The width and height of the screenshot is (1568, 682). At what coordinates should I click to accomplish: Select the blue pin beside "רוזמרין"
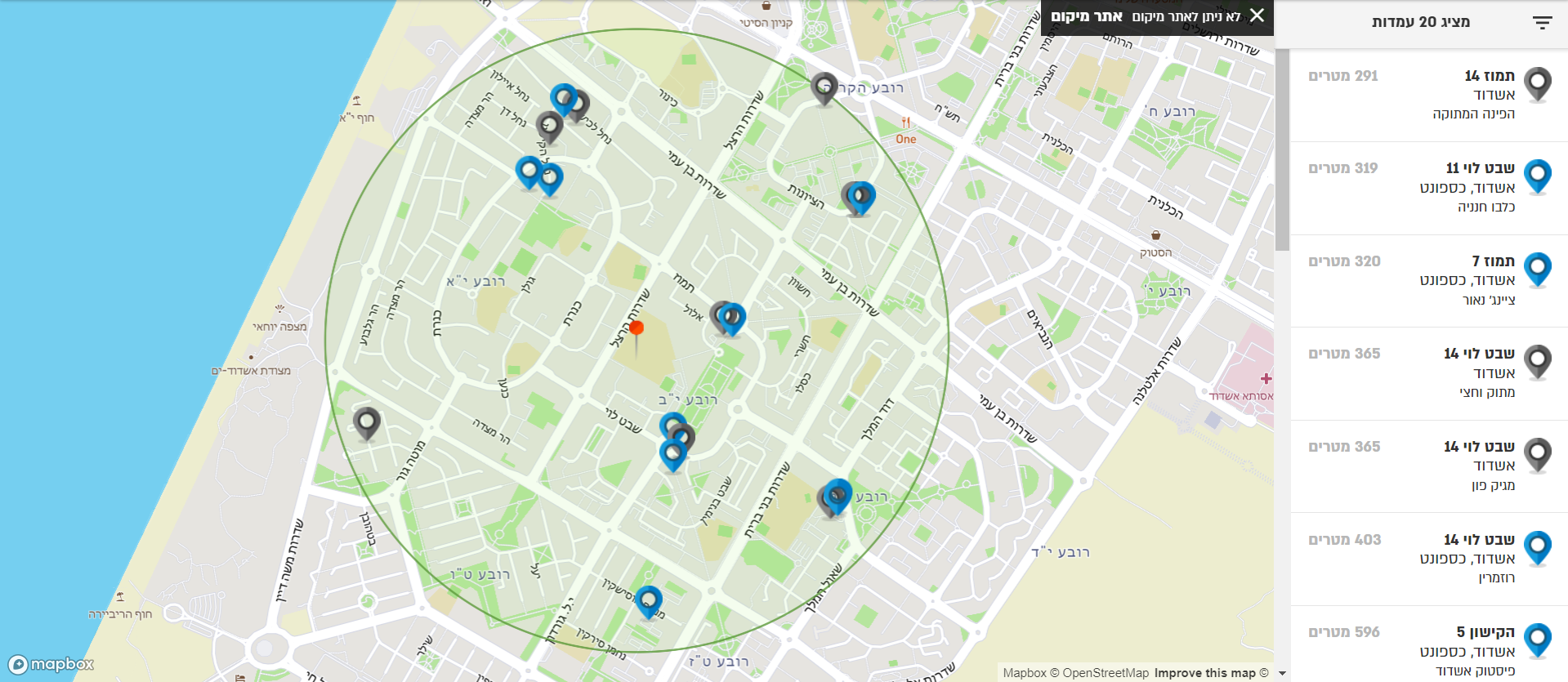point(1538,548)
